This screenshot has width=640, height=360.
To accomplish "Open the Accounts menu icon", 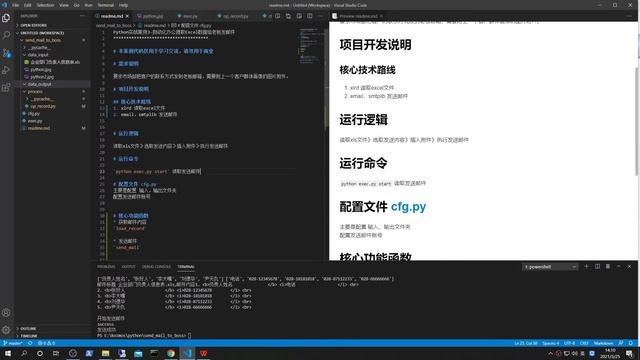I will 6,313.
